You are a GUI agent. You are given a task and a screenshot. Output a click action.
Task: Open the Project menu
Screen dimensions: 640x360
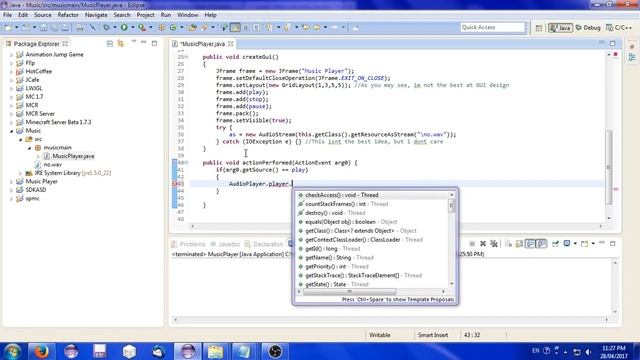click(x=145, y=15)
